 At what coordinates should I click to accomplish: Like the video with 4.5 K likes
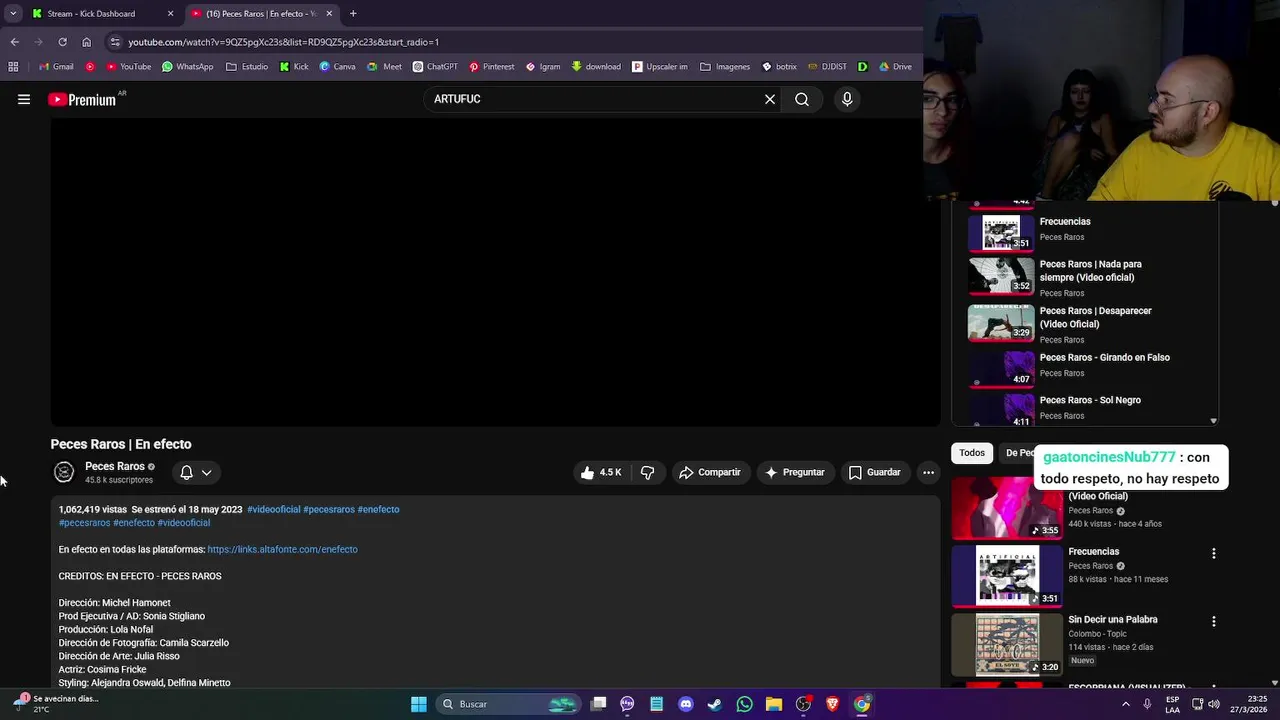point(601,472)
